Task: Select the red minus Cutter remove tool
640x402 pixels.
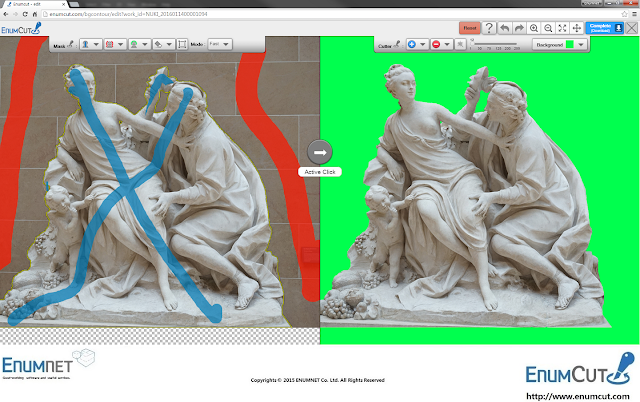Action: 436,44
